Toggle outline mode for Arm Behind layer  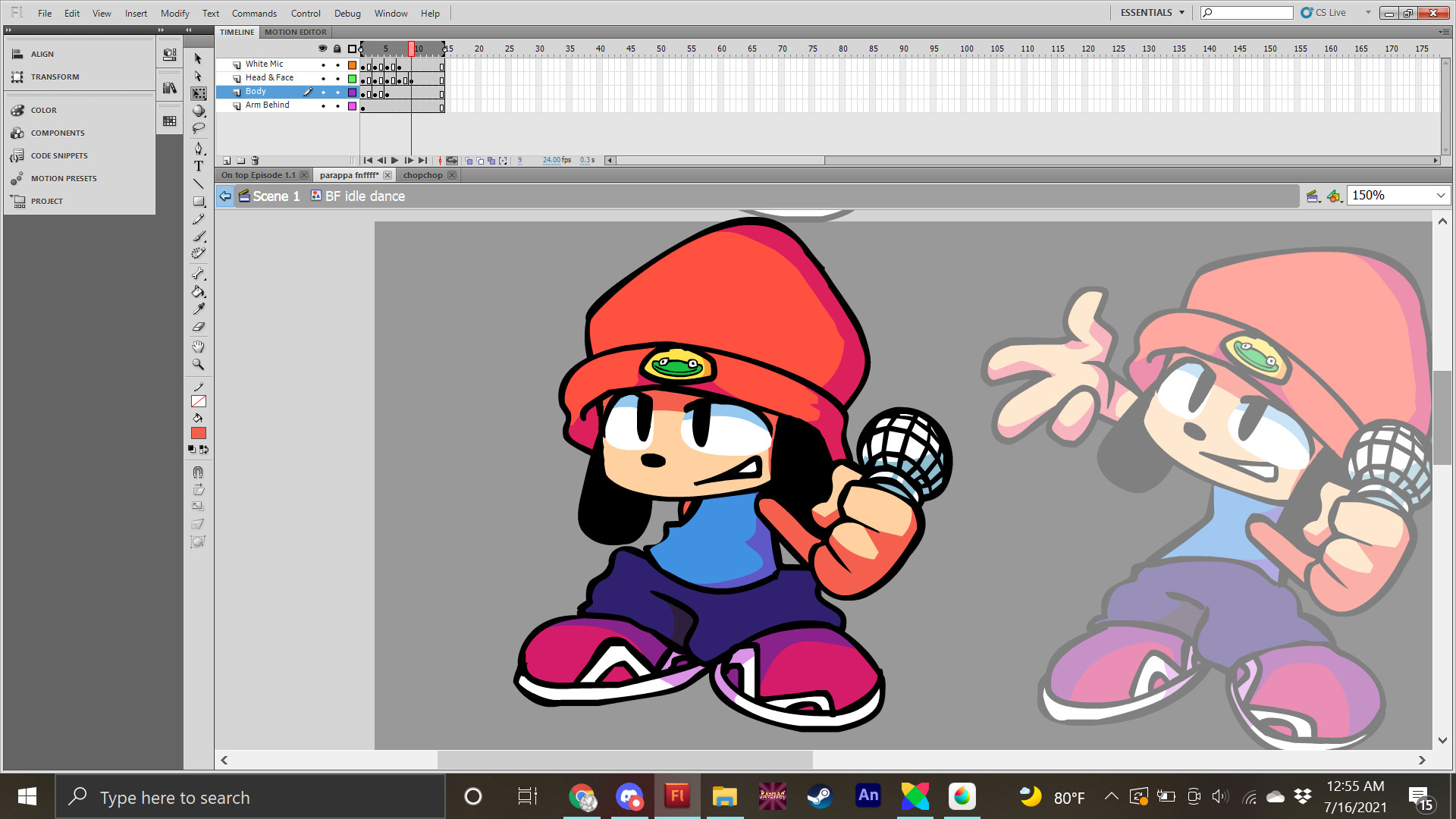click(352, 106)
